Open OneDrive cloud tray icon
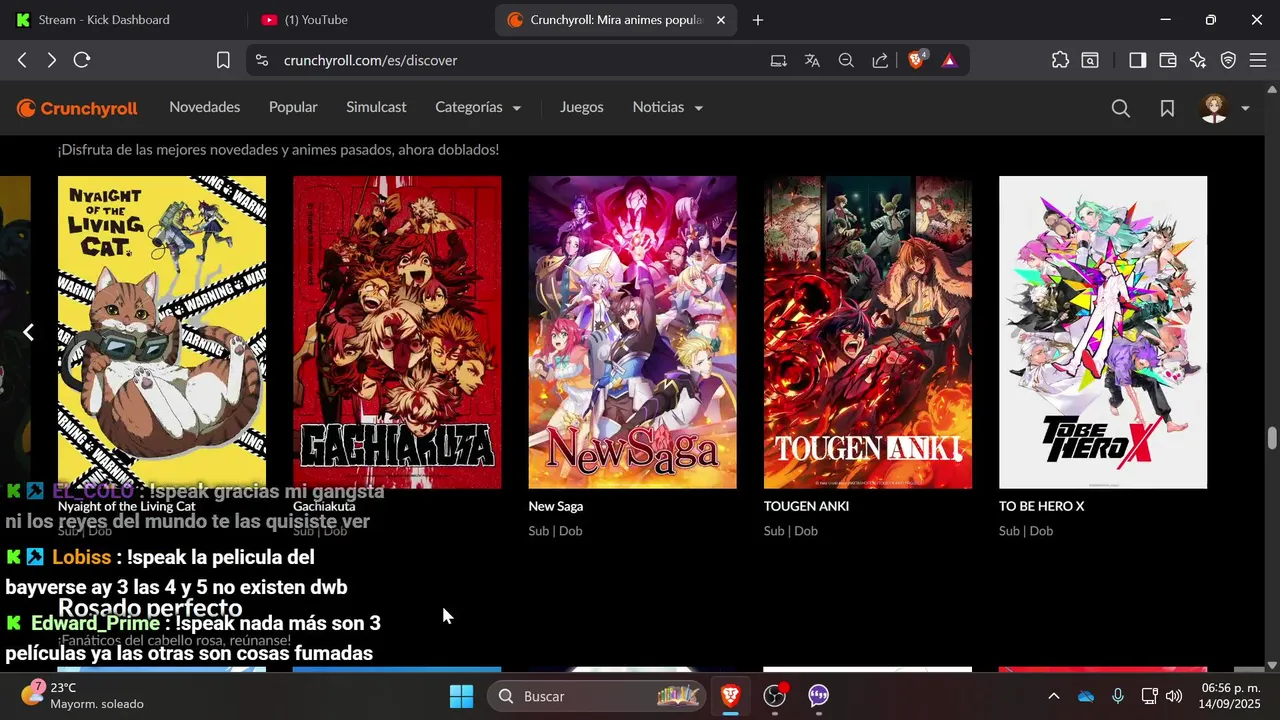 pyautogui.click(x=1086, y=696)
